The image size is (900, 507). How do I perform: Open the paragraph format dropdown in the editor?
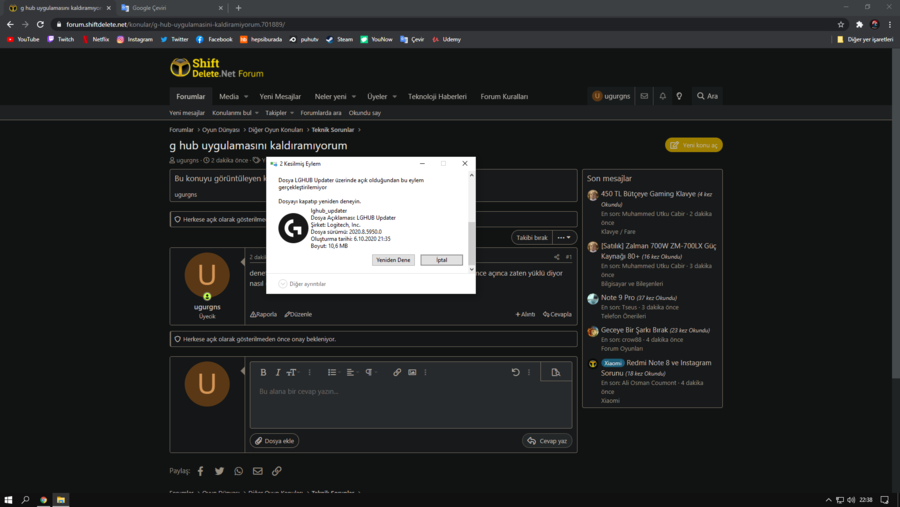(370, 372)
